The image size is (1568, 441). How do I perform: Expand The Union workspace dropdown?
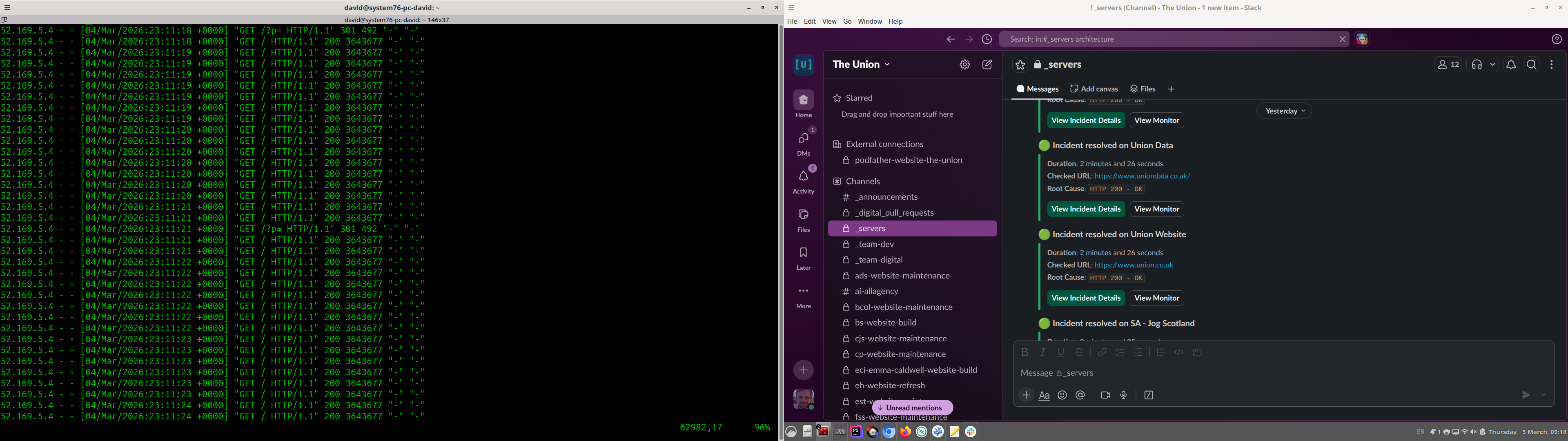tap(861, 65)
